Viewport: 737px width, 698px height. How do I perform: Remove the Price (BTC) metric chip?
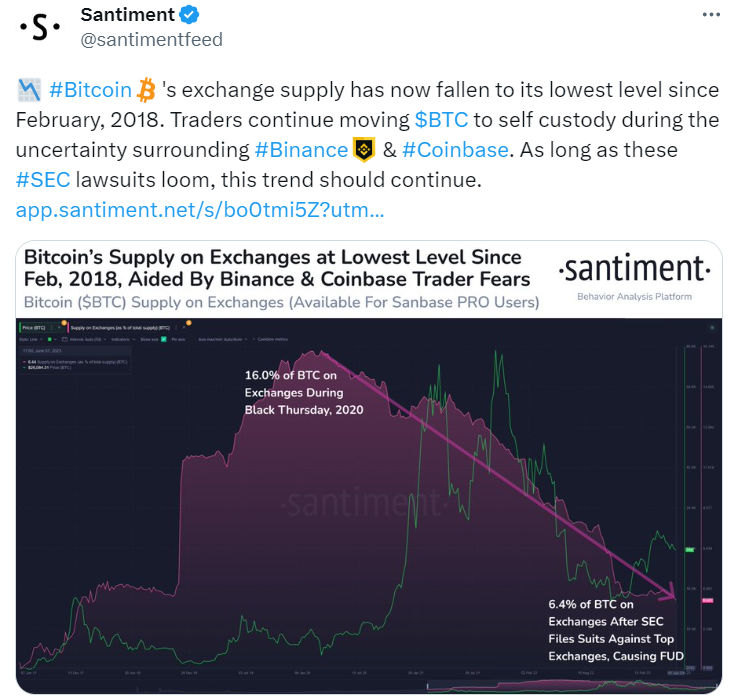(59, 328)
